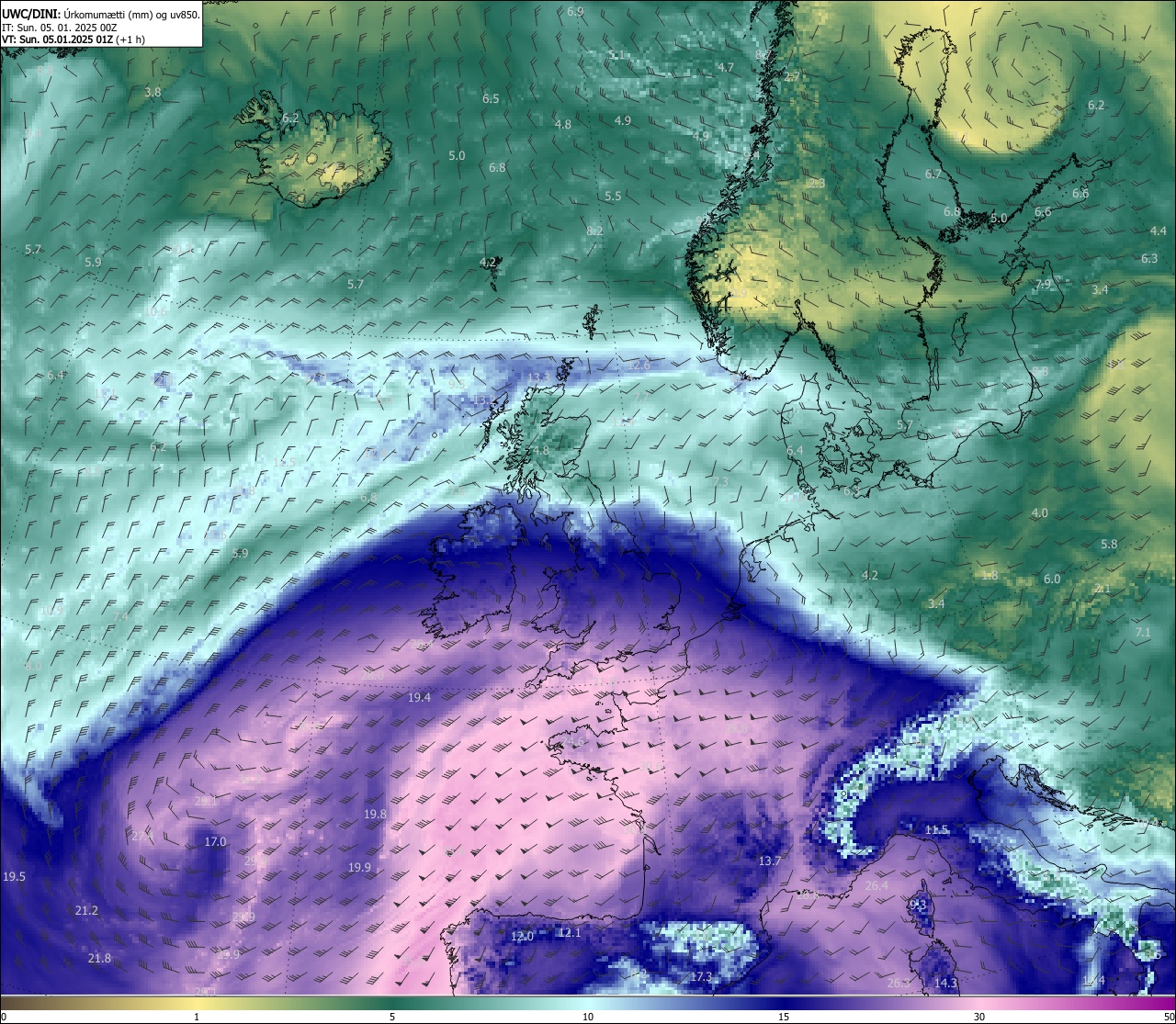Click the "13.7" value over southern France
The height and width of the screenshot is (1024, 1176).
click(769, 861)
